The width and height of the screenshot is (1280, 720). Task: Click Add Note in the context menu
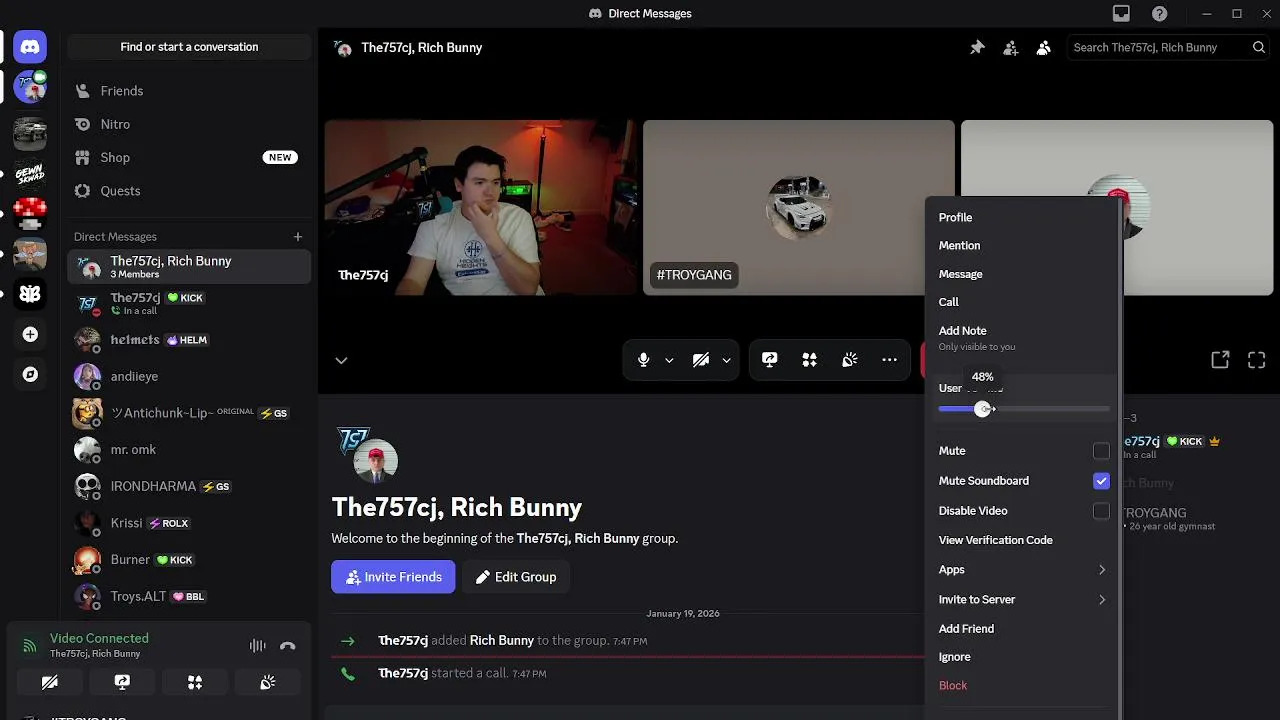1022,337
